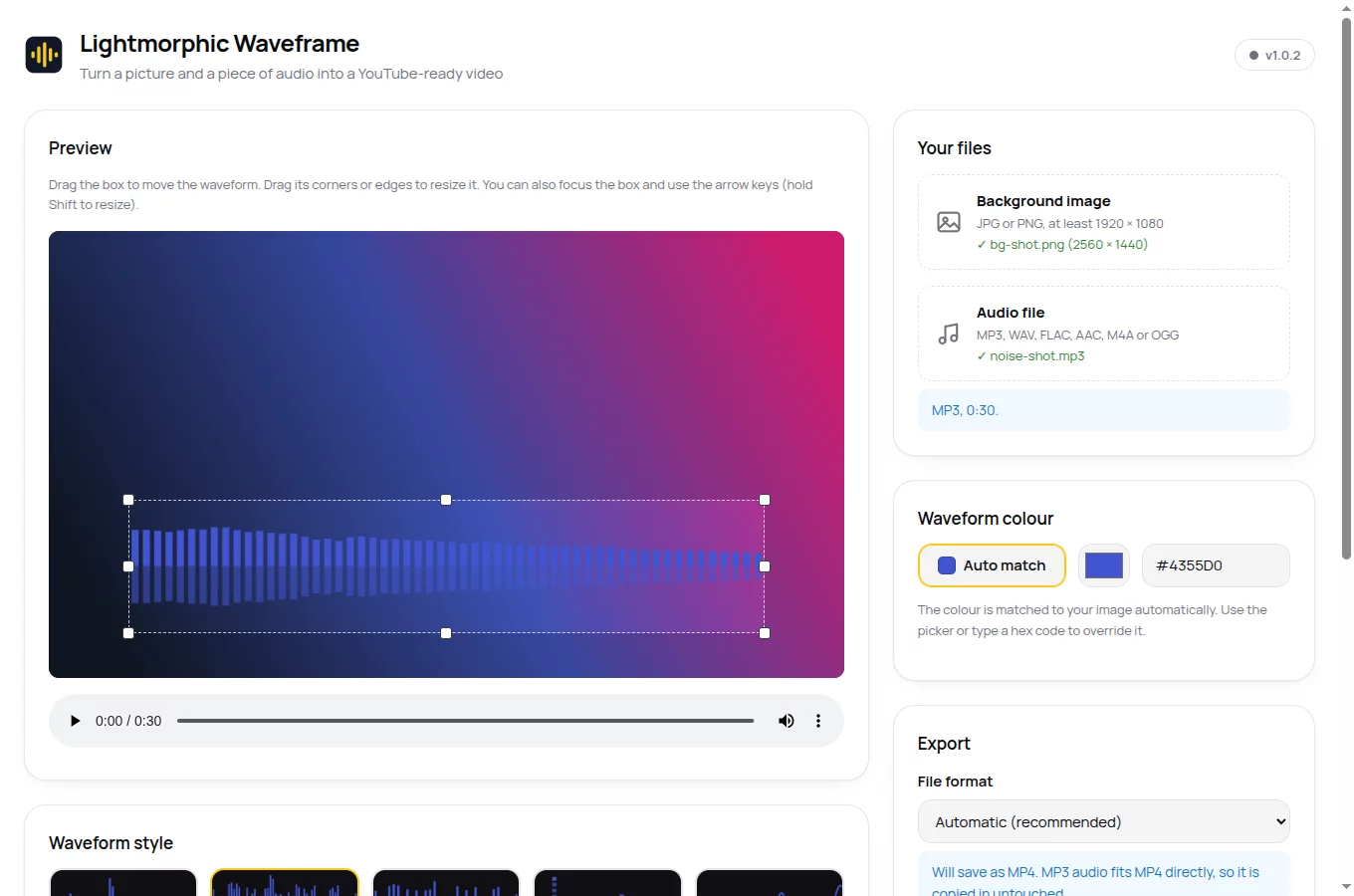The height and width of the screenshot is (896, 1354).
Task: Select the right-edge resize handle of waveform box
Action: pos(765,566)
